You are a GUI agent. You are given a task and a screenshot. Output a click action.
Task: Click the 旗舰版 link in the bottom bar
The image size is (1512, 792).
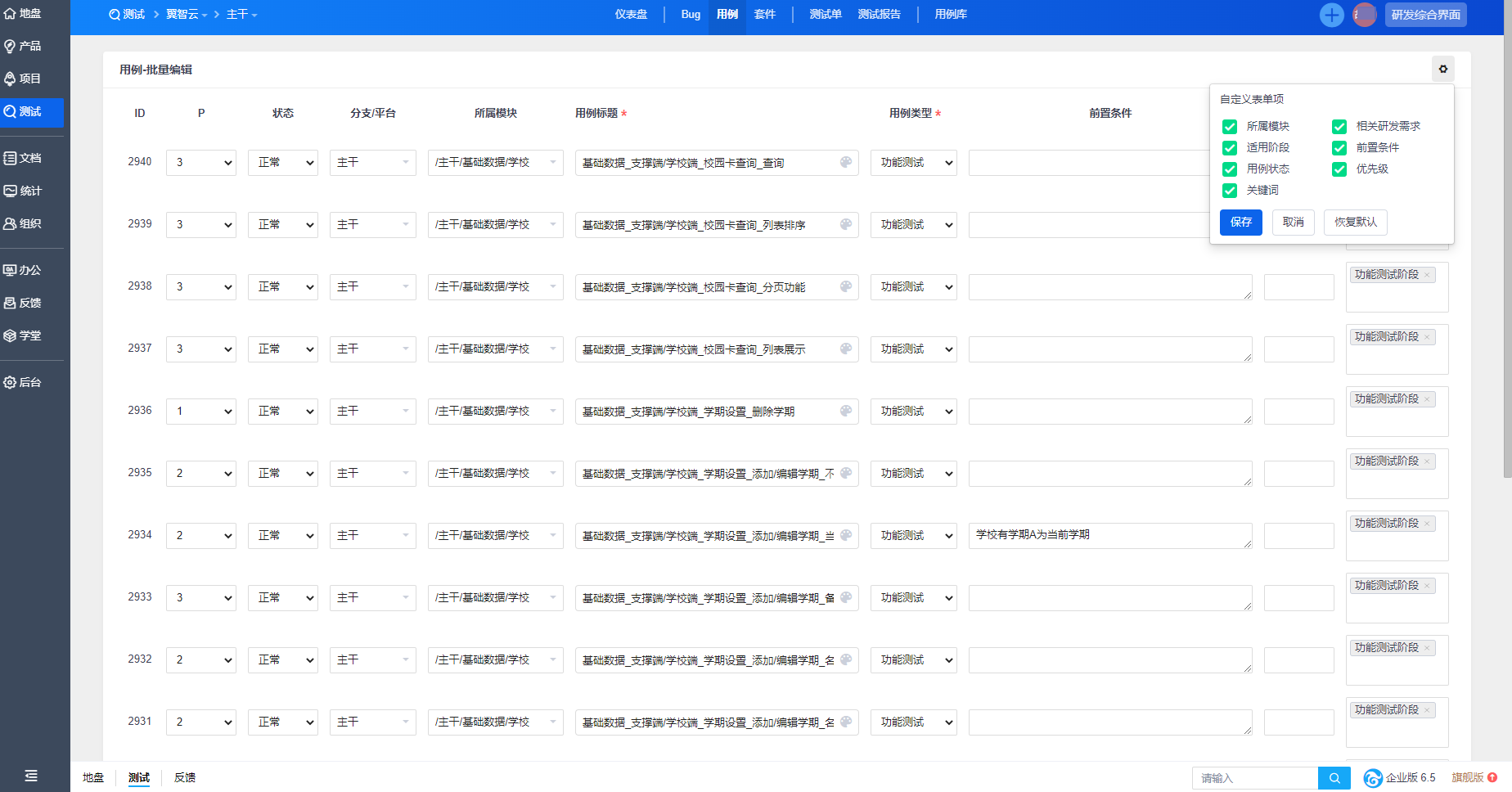[1468, 778]
